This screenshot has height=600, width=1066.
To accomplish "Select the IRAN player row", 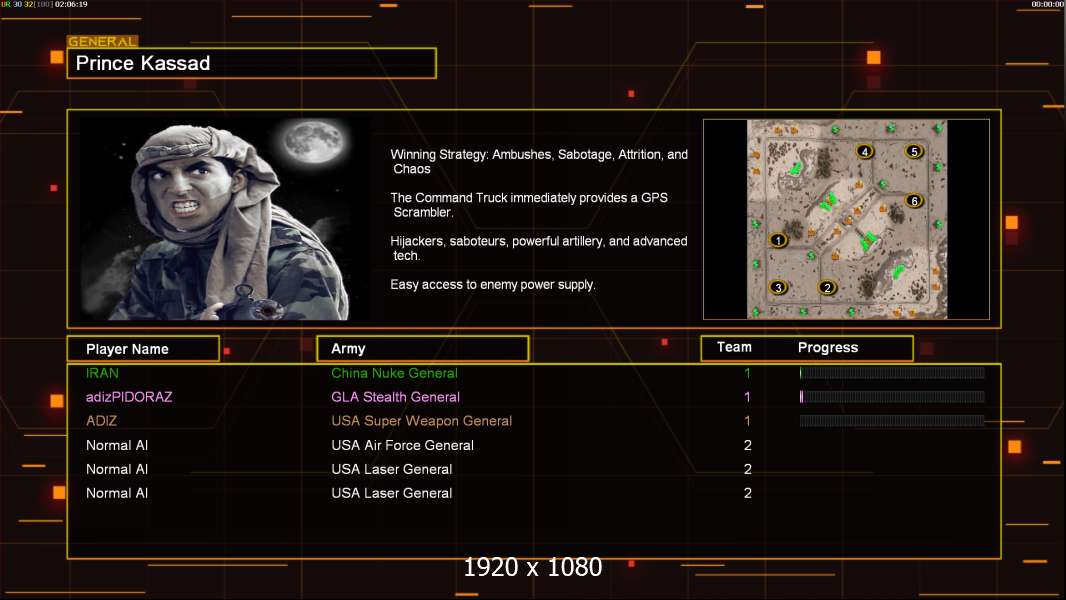I will pyautogui.click(x=534, y=373).
